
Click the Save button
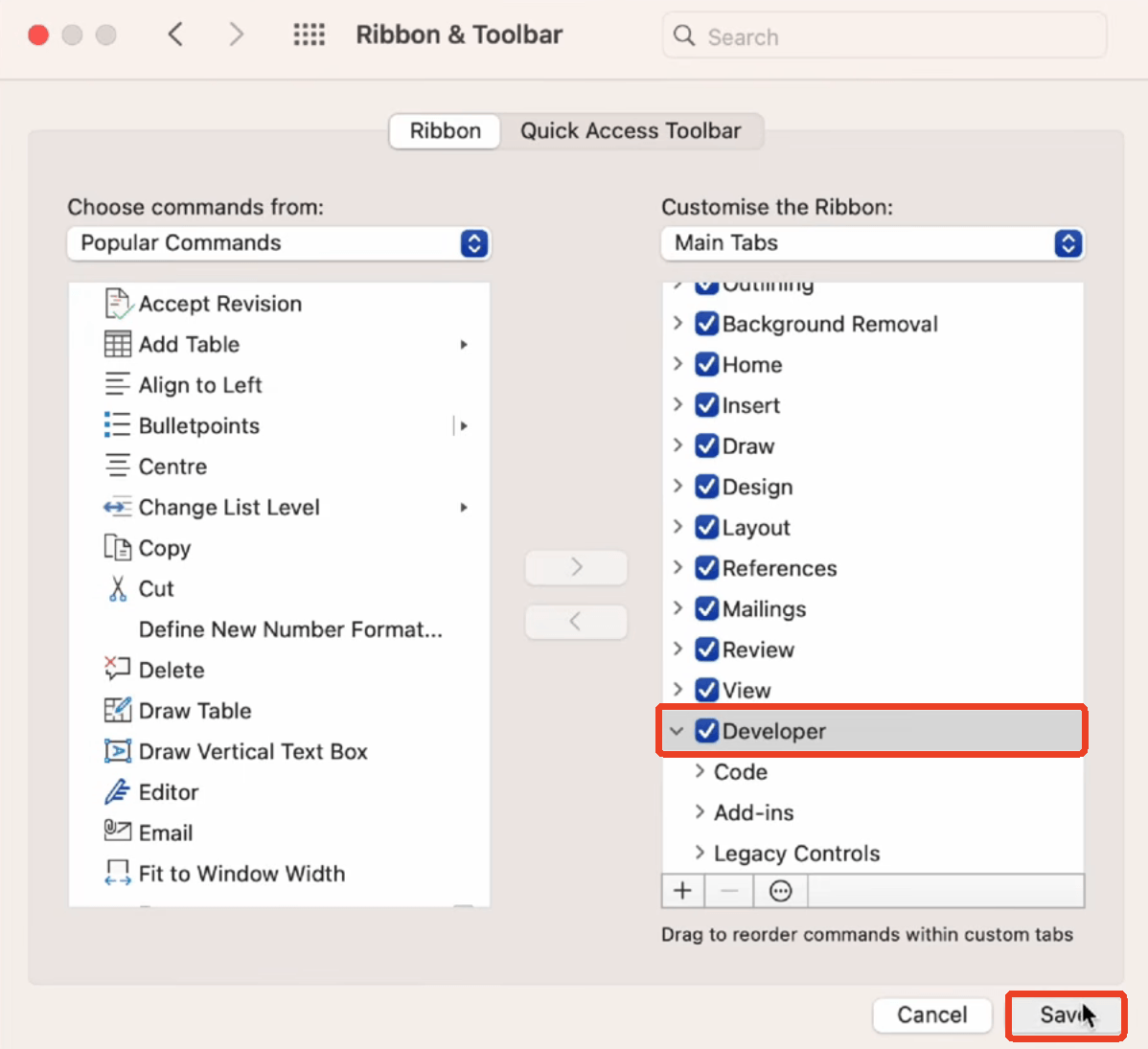coord(1066,1015)
